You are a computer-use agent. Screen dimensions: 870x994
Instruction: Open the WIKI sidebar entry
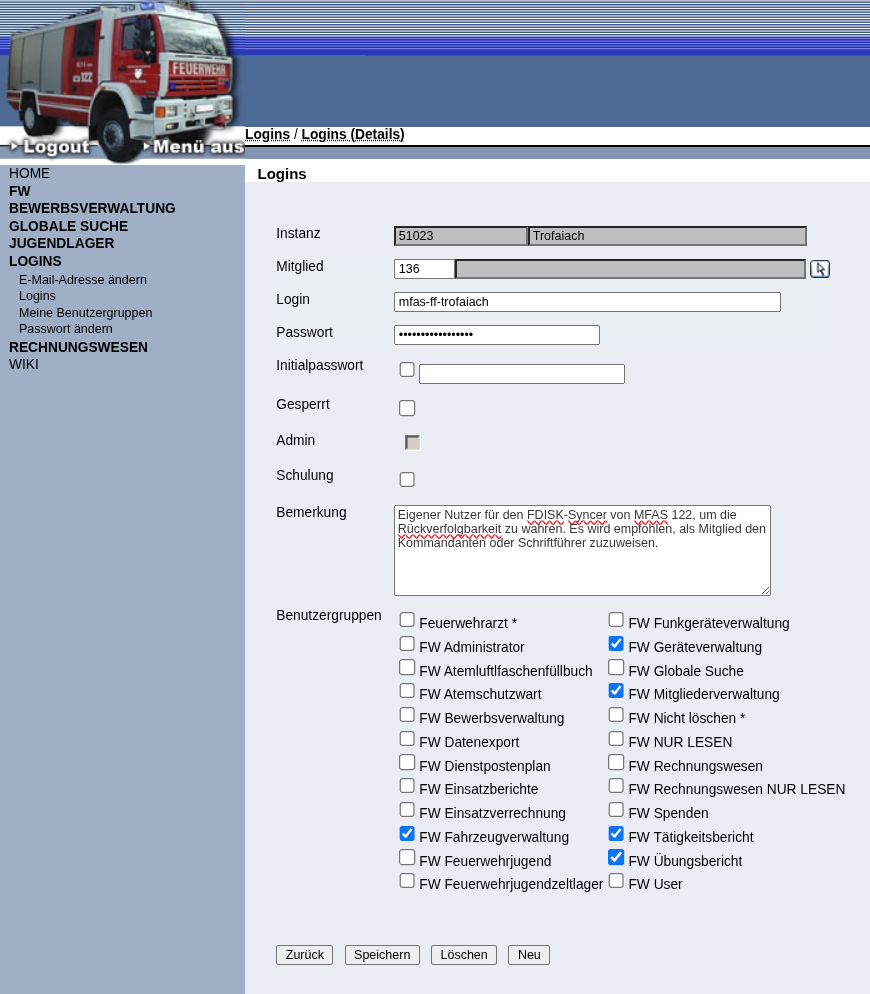[x=23, y=365]
